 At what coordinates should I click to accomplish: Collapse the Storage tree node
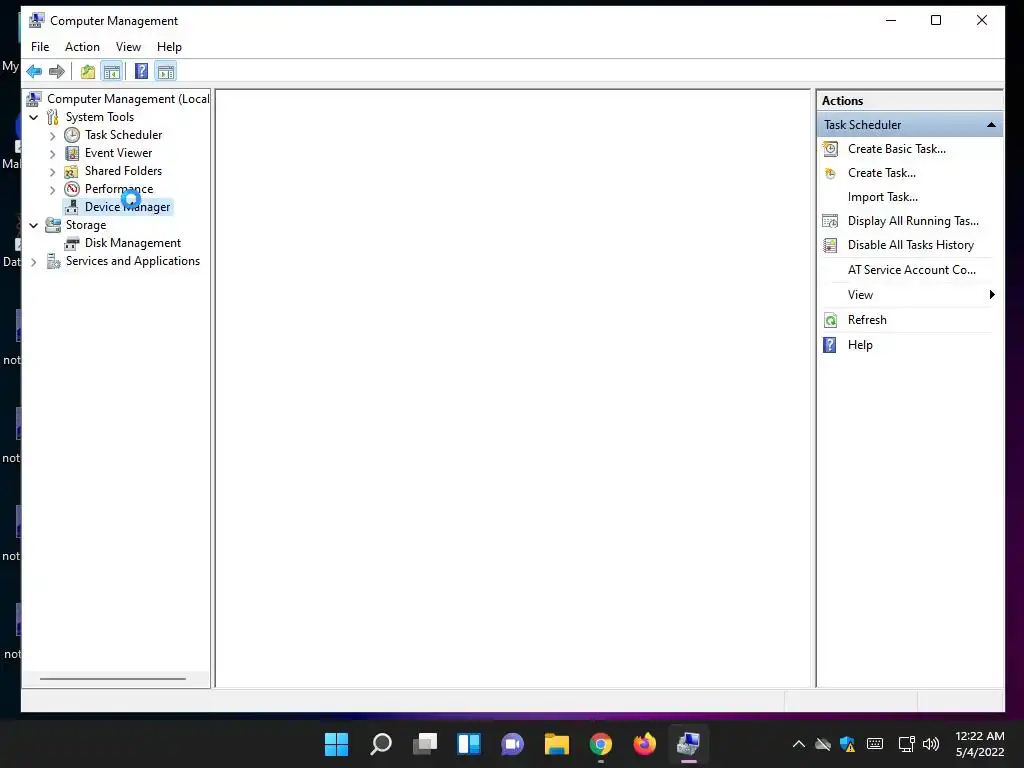pyautogui.click(x=34, y=225)
